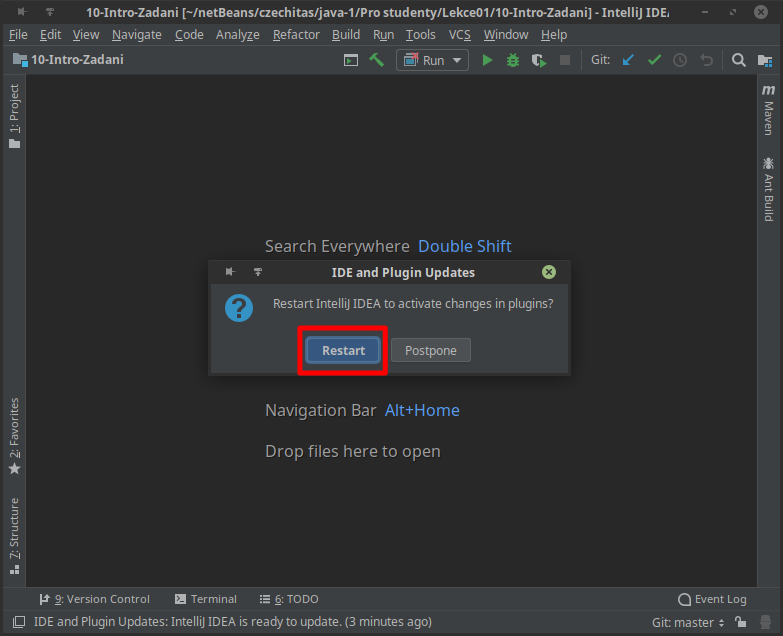Close the IDE and Plugin Updates dialog
Screen dimensions: 783x636
click(x=549, y=272)
